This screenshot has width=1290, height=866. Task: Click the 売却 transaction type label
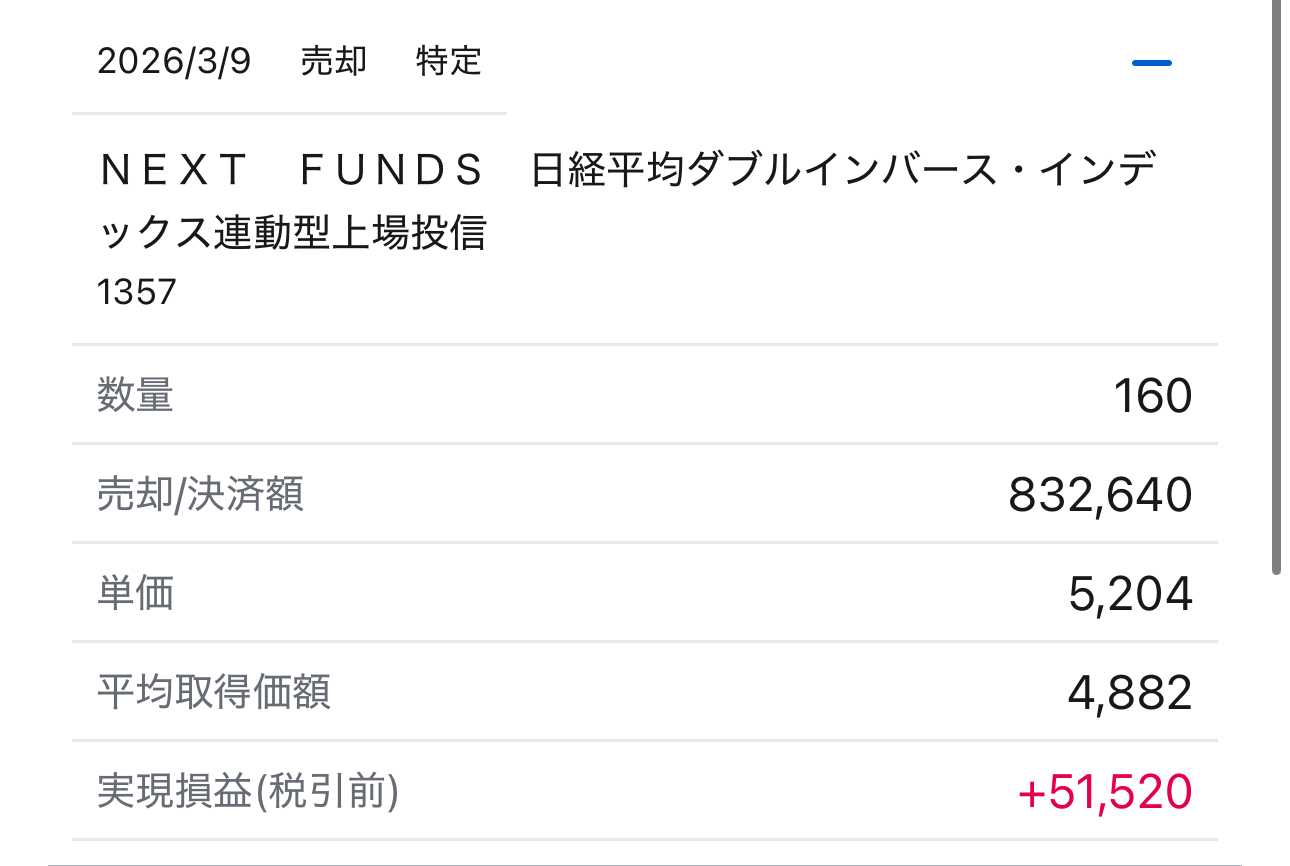pos(334,62)
